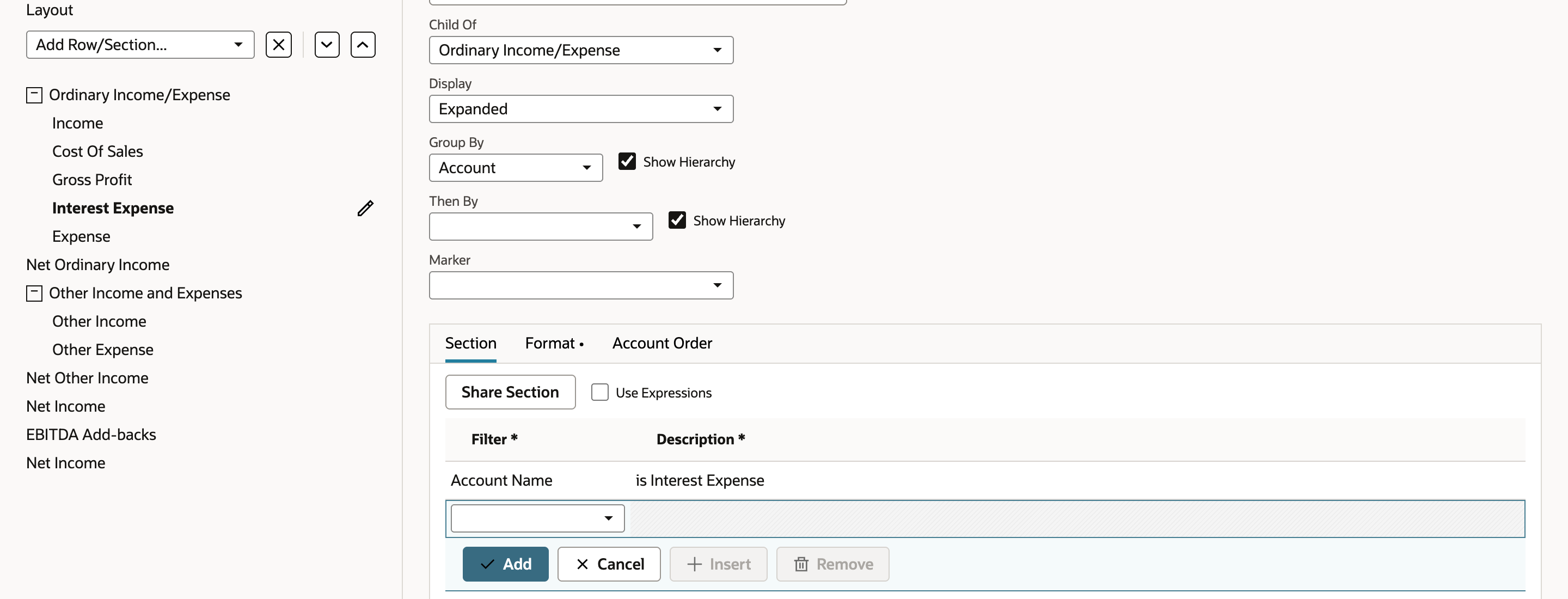The image size is (1568, 599).
Task: Click the Share Section button
Action: pos(510,392)
